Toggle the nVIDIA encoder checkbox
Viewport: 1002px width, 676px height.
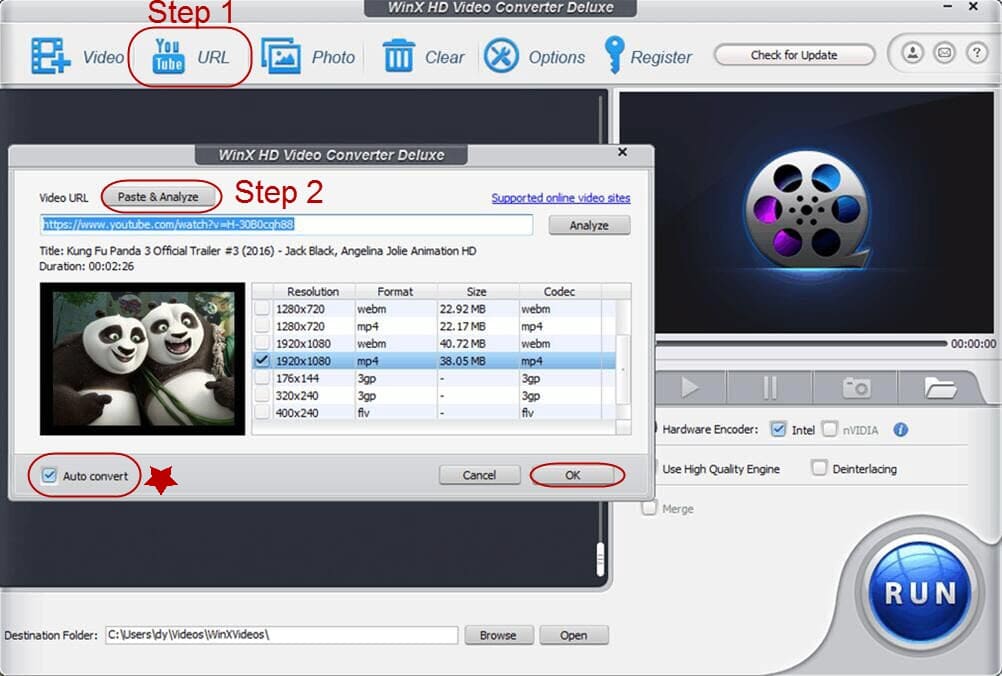pyautogui.click(x=829, y=429)
